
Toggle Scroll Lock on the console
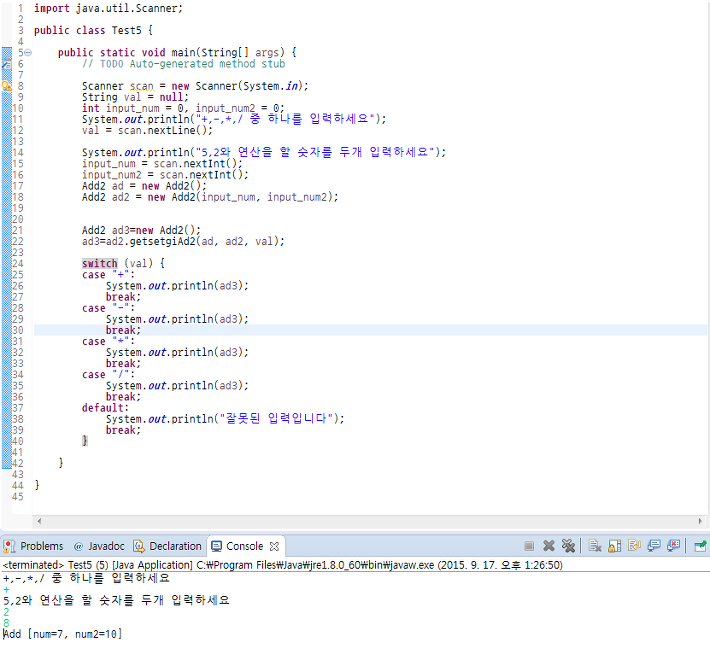coord(614,546)
